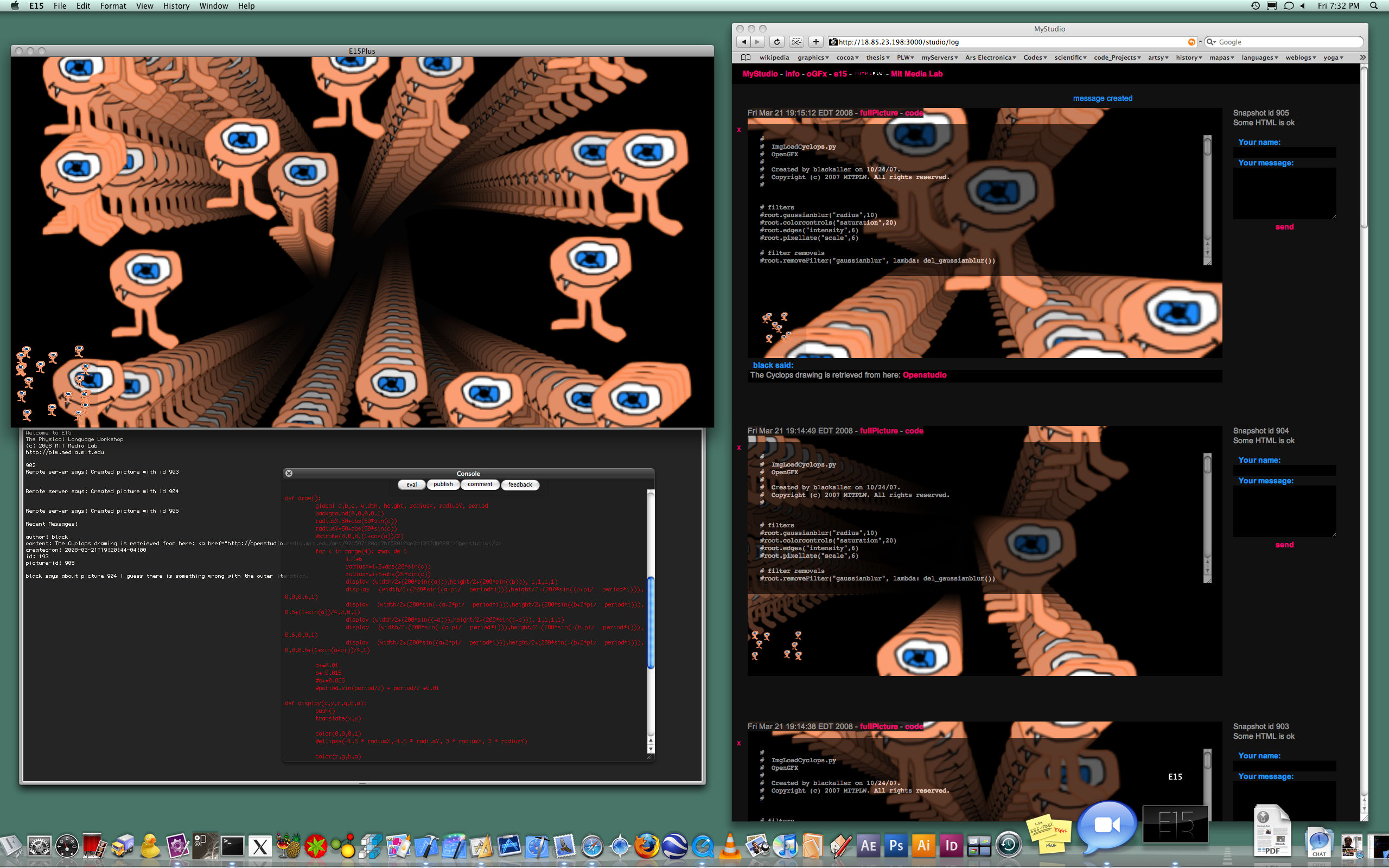1389x868 pixels.
Task: Click the web clip scissors button
Action: coord(796,42)
